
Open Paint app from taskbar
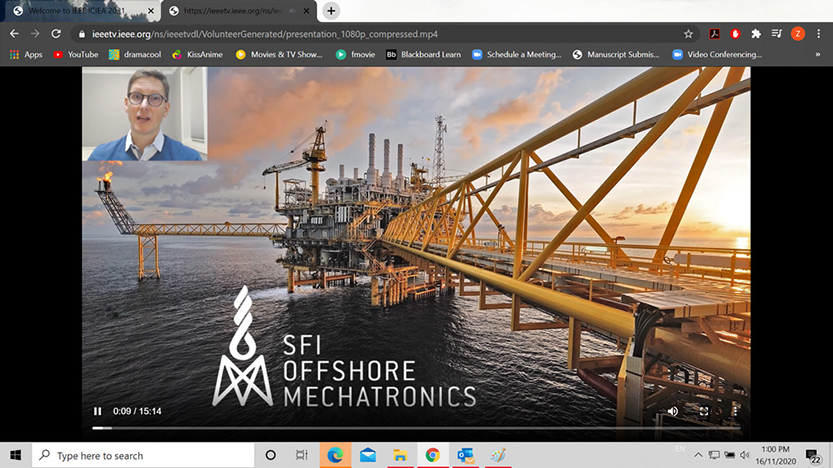498,455
